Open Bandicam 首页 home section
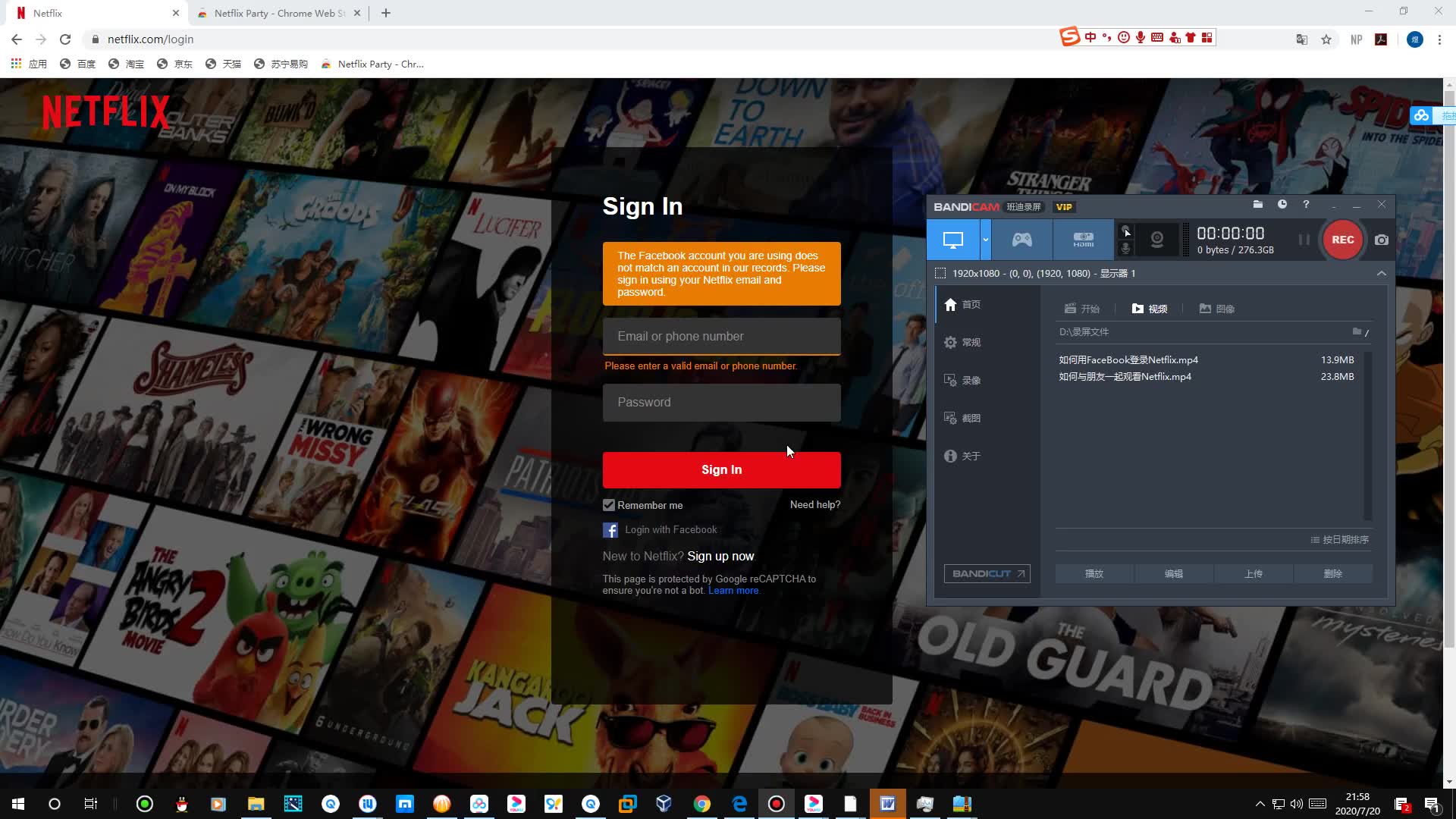 pos(963,304)
